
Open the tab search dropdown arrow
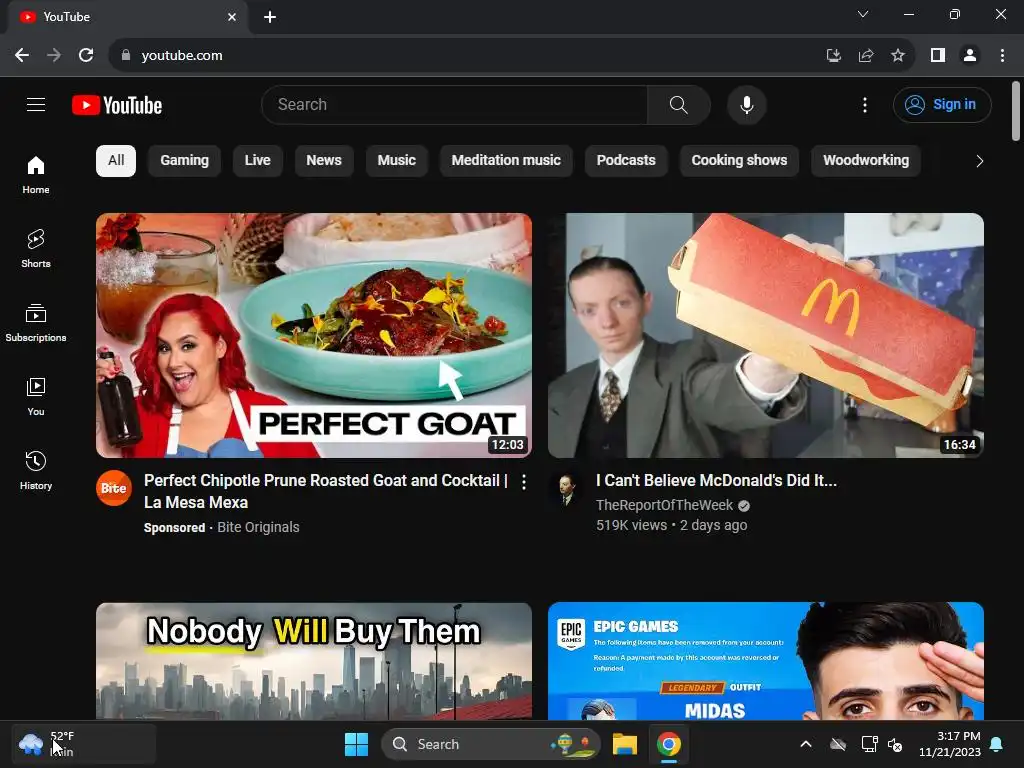863,14
